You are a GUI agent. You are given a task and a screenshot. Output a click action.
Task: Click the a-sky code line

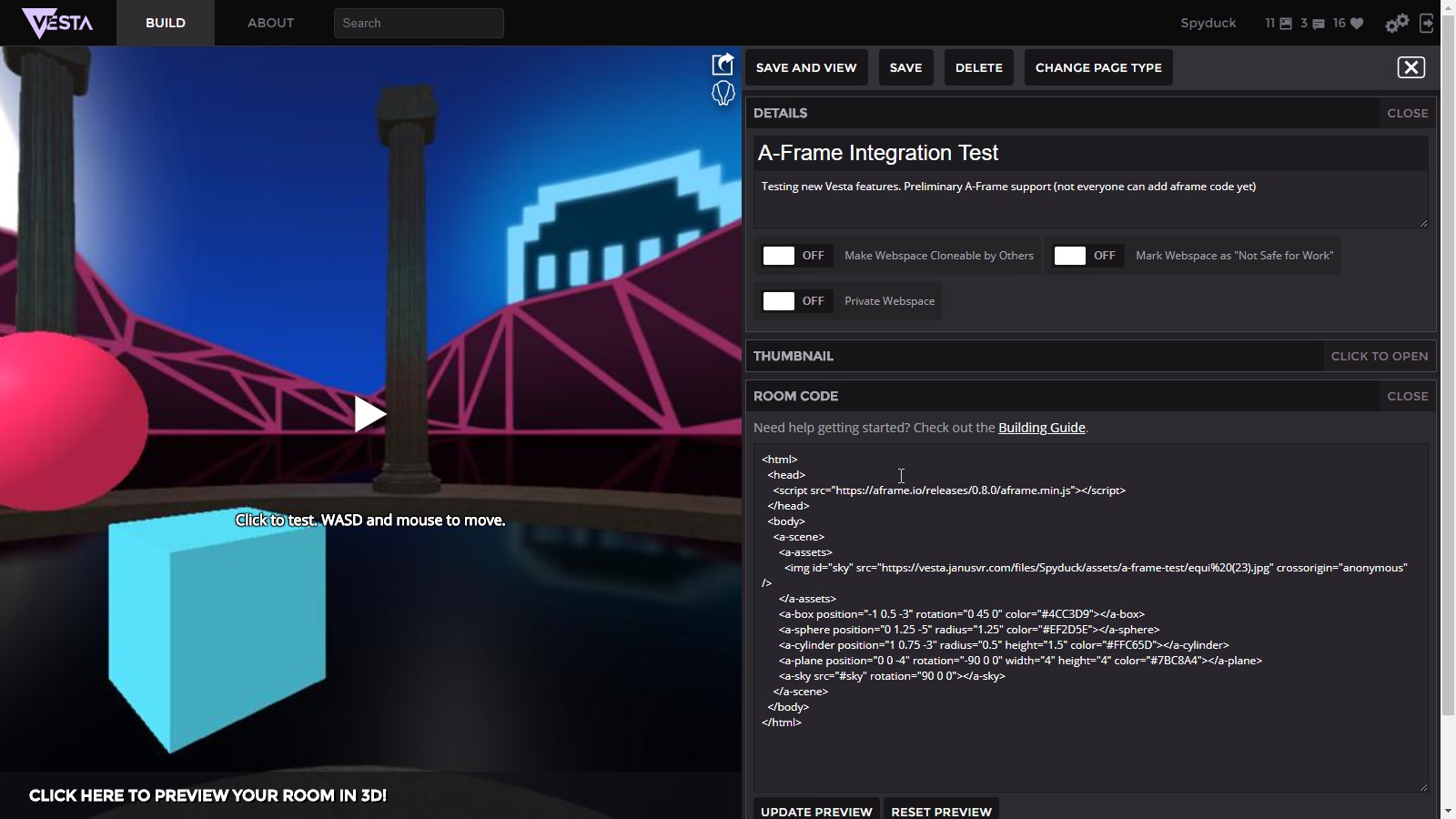[892, 676]
